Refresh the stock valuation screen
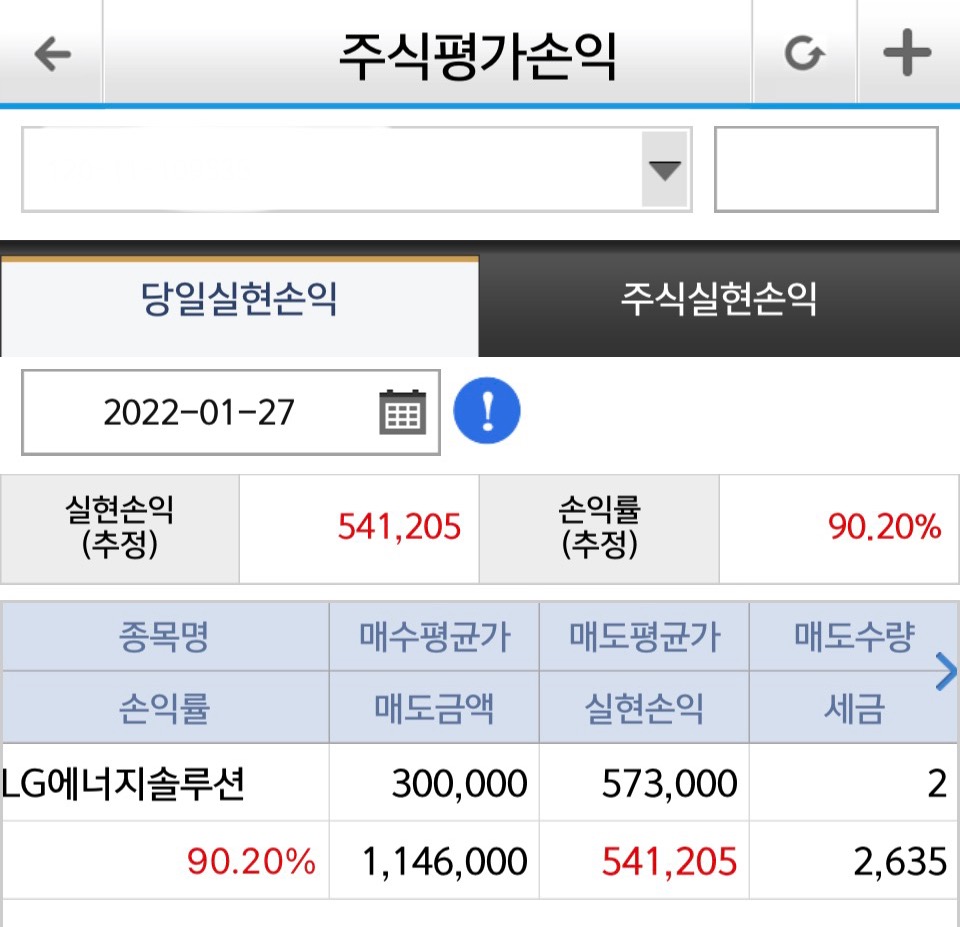Viewport: 960px width, 927px height. tap(804, 54)
